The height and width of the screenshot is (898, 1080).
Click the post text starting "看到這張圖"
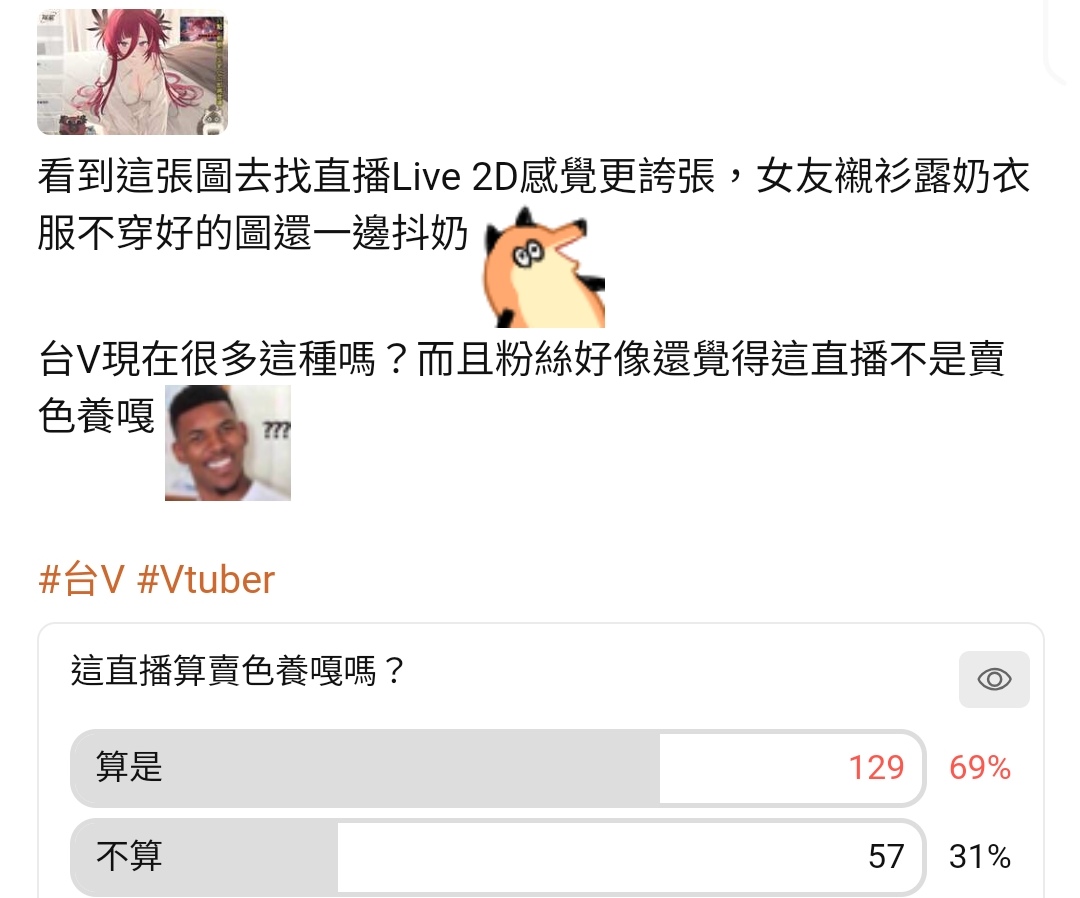(534, 204)
